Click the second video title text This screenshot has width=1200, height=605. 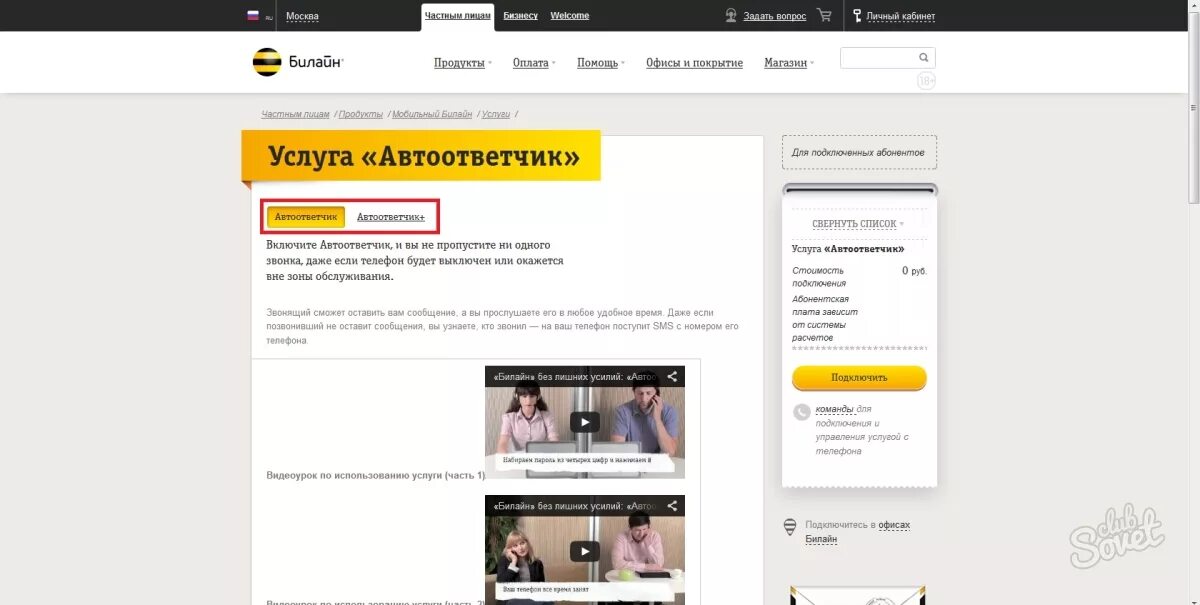574,506
